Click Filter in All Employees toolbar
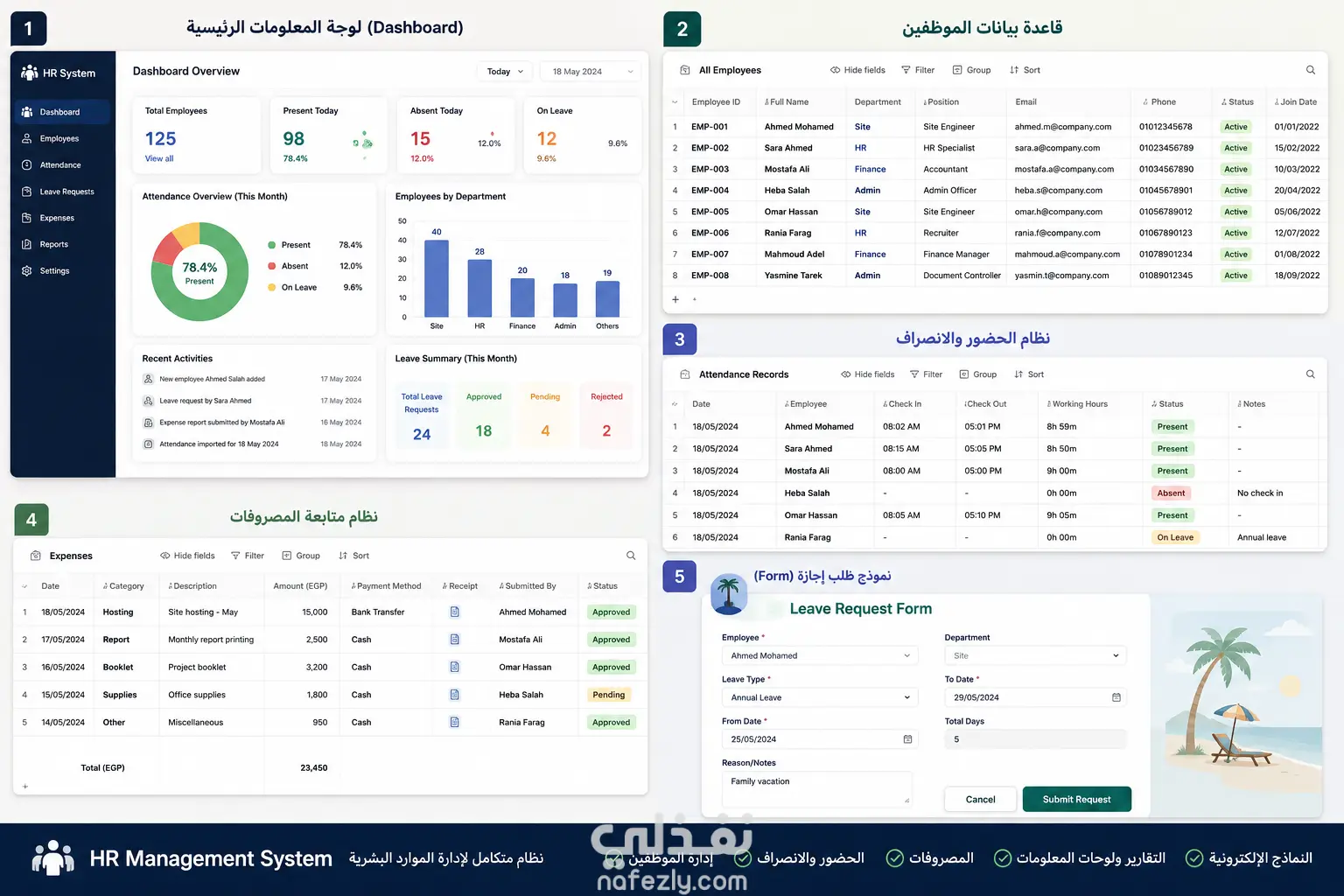This screenshot has height=896, width=1344. point(918,70)
